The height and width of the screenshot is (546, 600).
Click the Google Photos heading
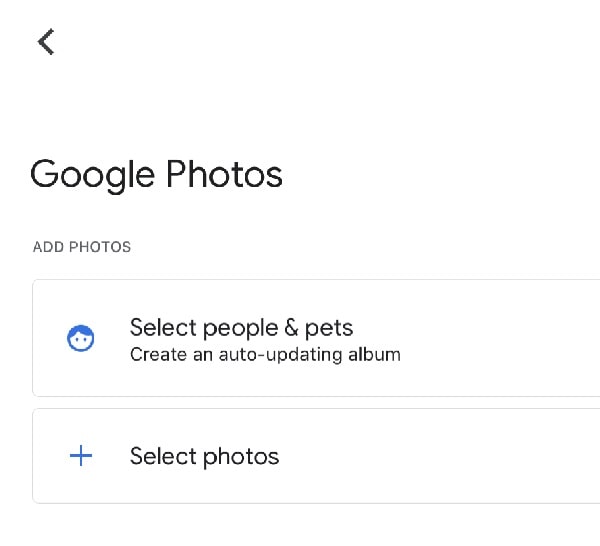pyautogui.click(x=157, y=175)
